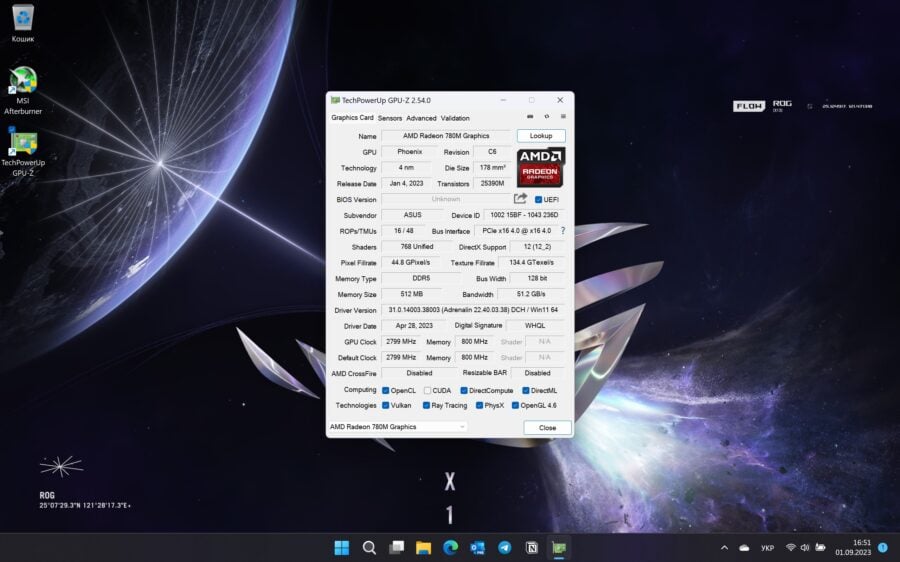Toggle the PhysX checkbox
This screenshot has height=562, width=900.
pyautogui.click(x=479, y=405)
